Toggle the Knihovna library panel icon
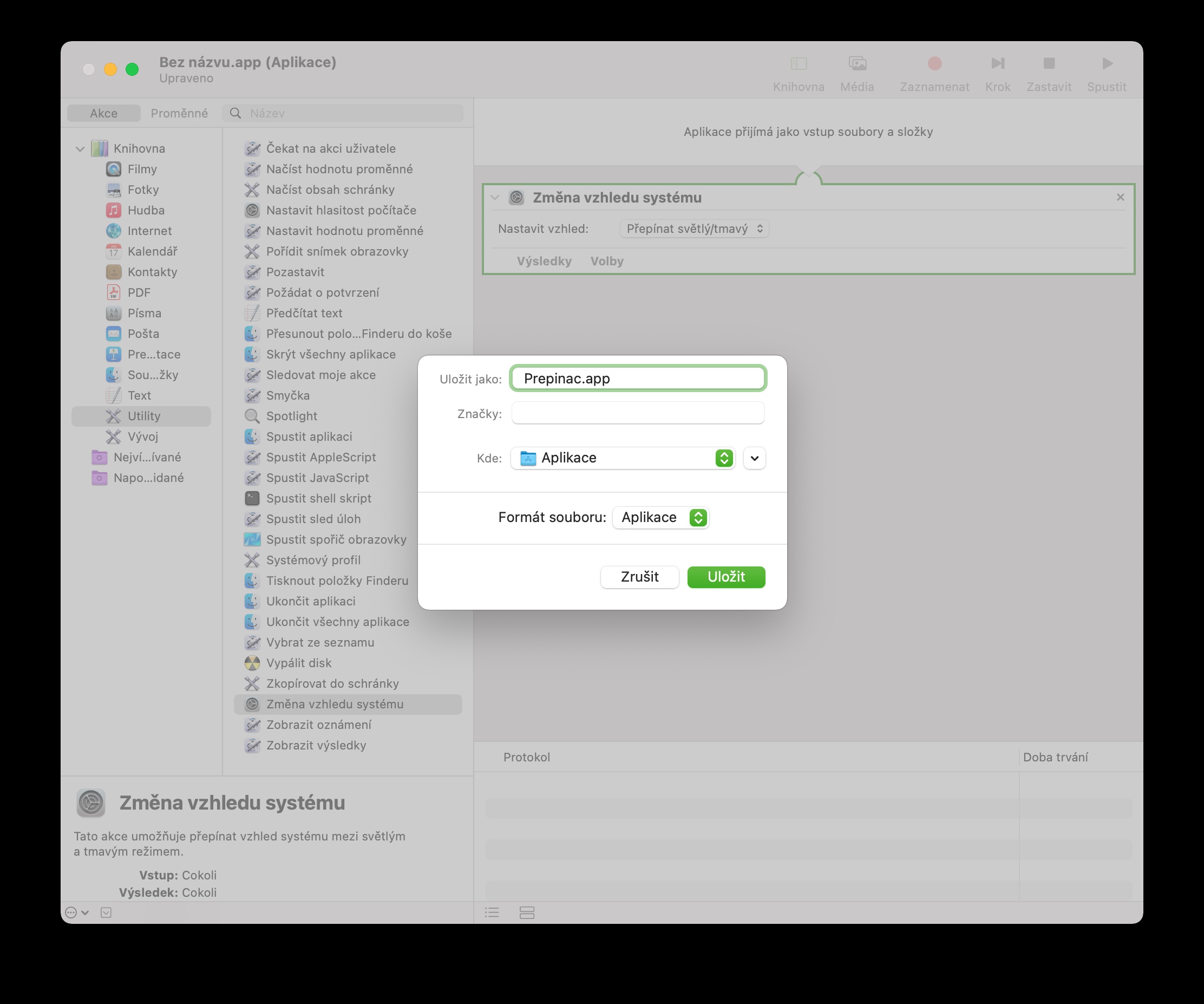The image size is (1204, 1004). pos(798,64)
